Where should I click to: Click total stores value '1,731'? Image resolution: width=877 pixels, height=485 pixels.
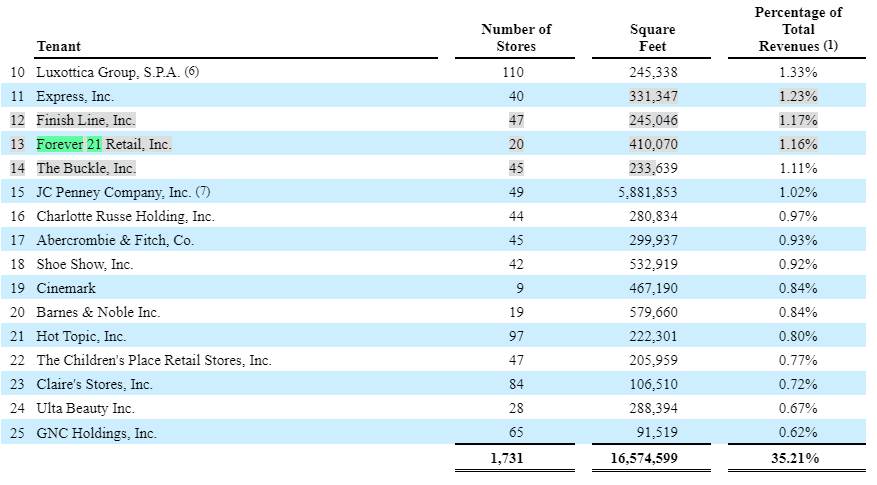click(x=507, y=459)
